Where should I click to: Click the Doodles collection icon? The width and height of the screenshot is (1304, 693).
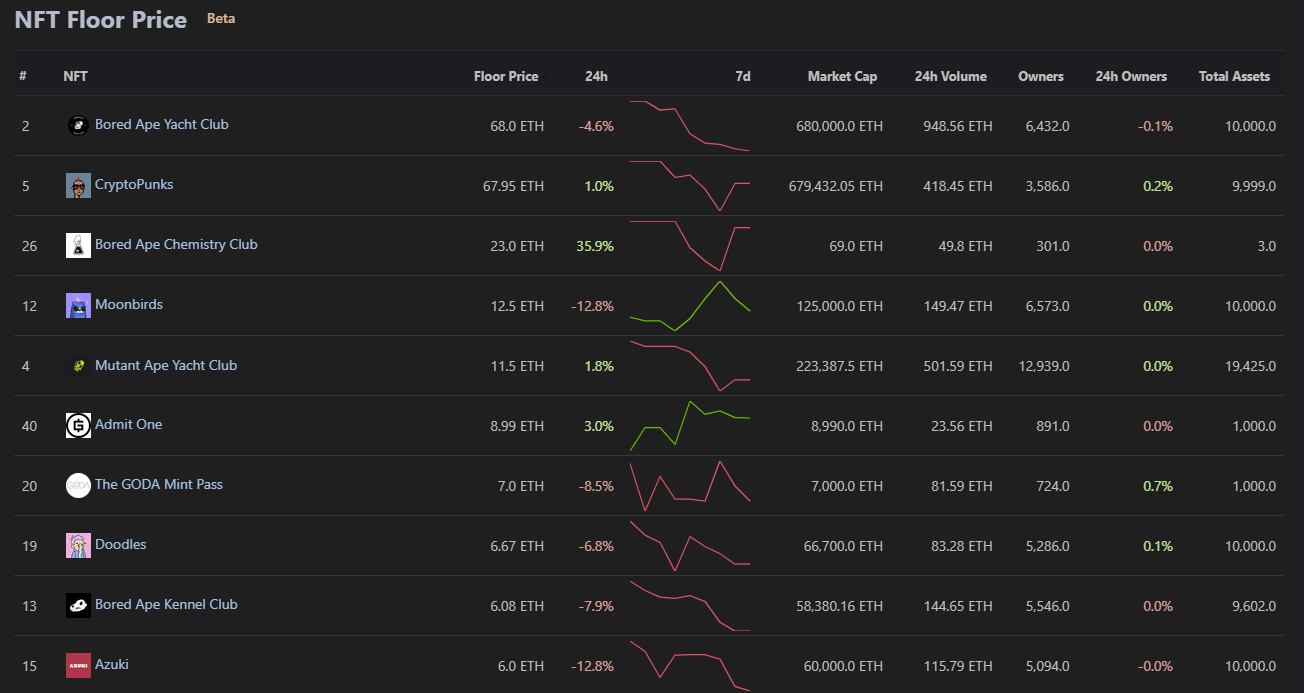[x=78, y=545]
